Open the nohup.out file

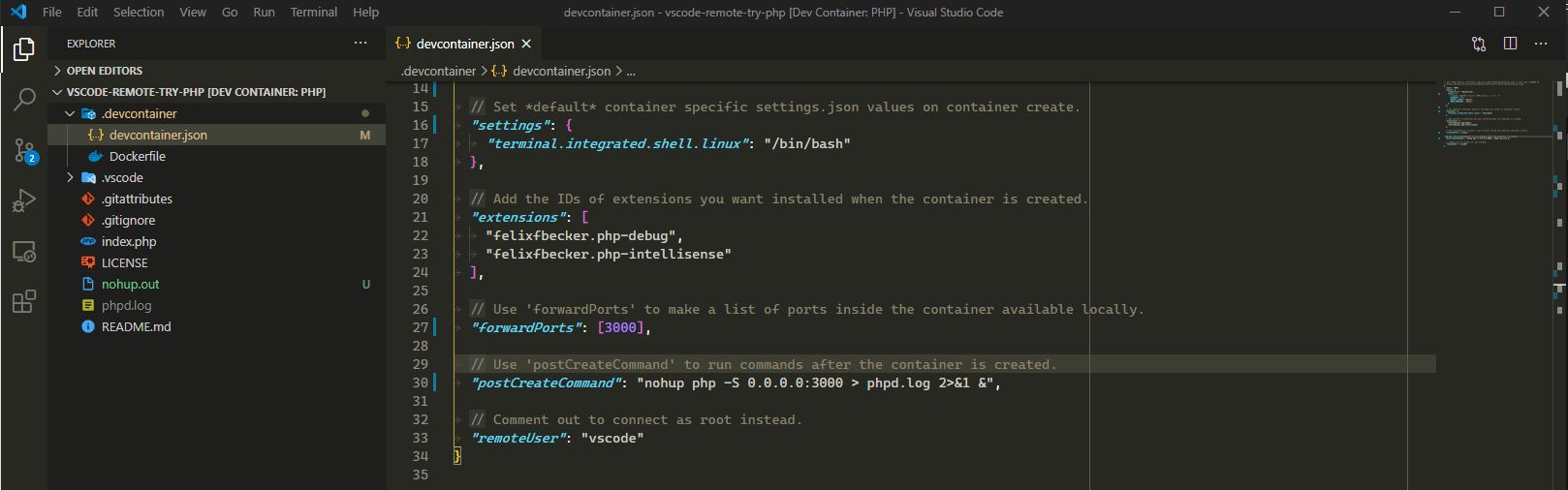[x=216, y=284]
